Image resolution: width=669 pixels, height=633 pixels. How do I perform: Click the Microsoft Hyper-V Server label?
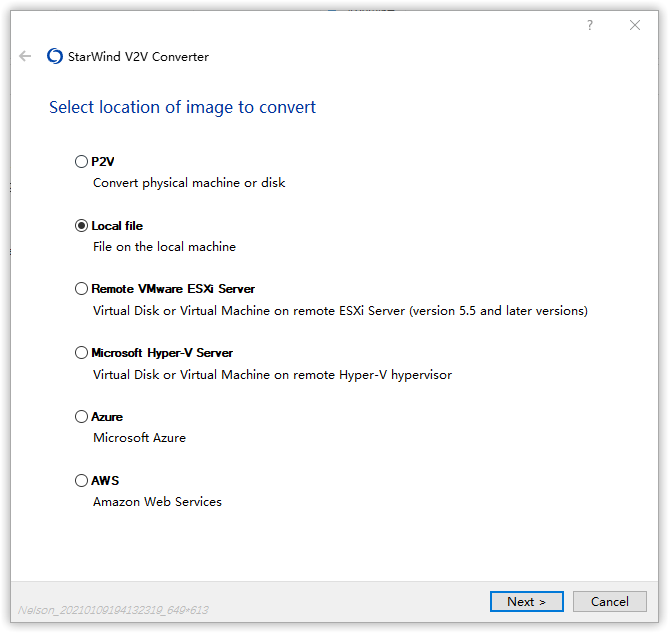point(162,353)
